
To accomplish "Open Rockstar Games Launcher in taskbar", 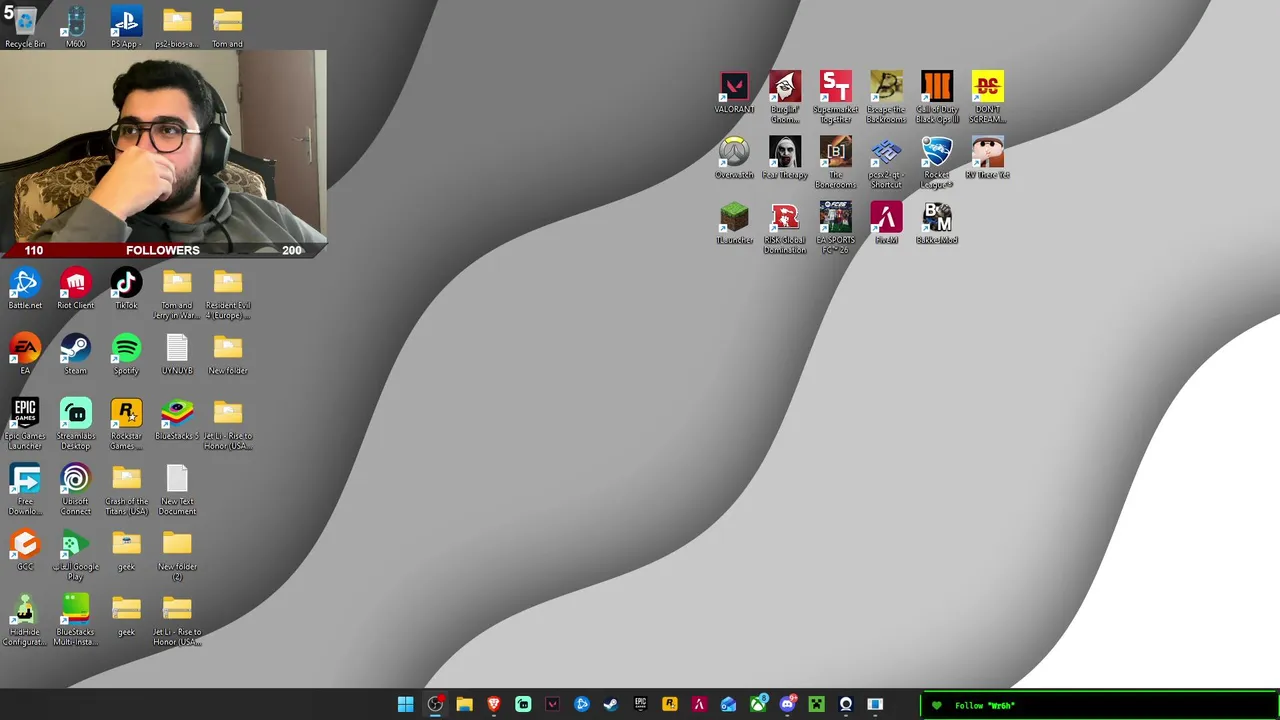I will (x=669, y=705).
